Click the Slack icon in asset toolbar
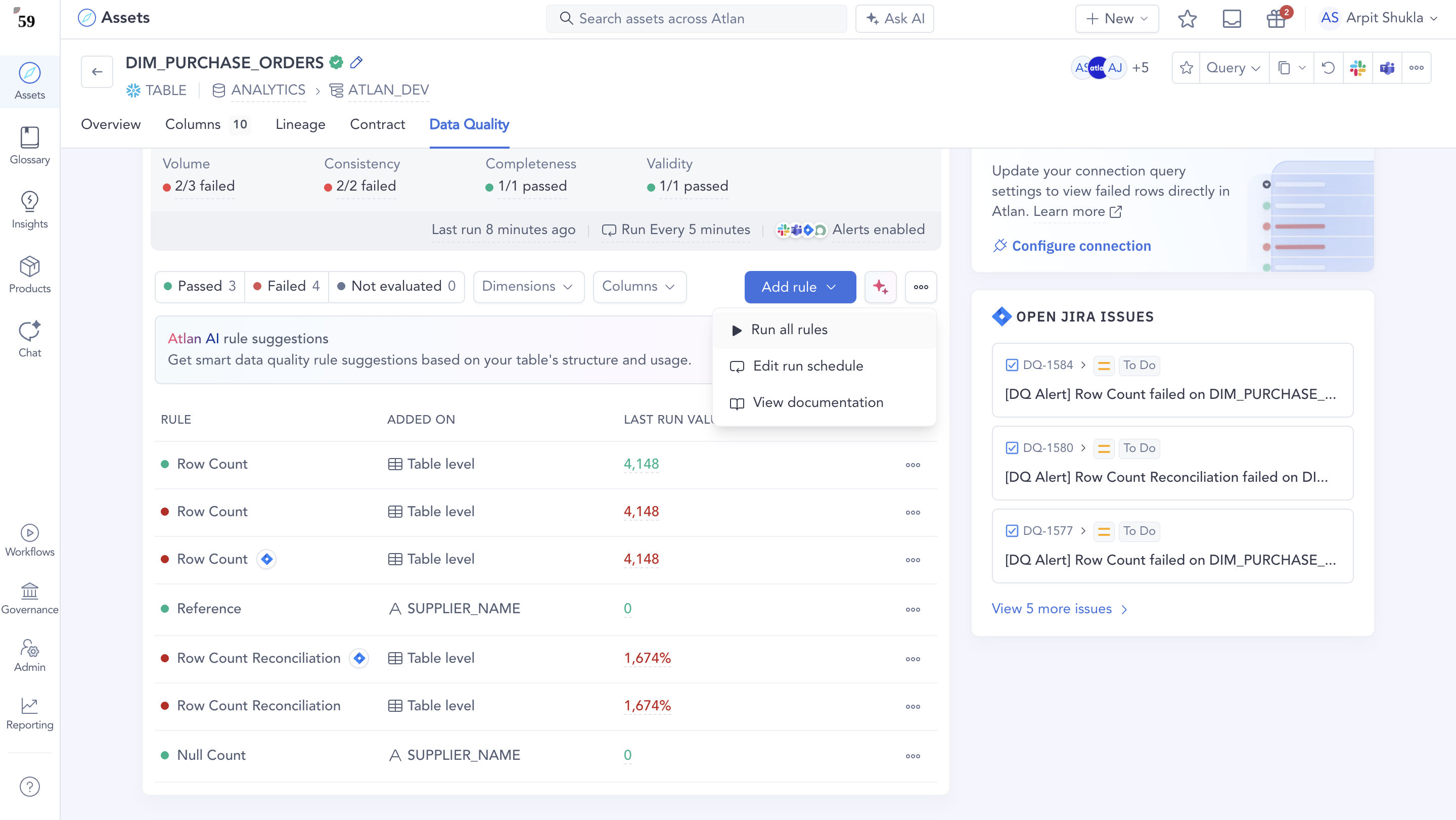1456x820 pixels. (1357, 68)
